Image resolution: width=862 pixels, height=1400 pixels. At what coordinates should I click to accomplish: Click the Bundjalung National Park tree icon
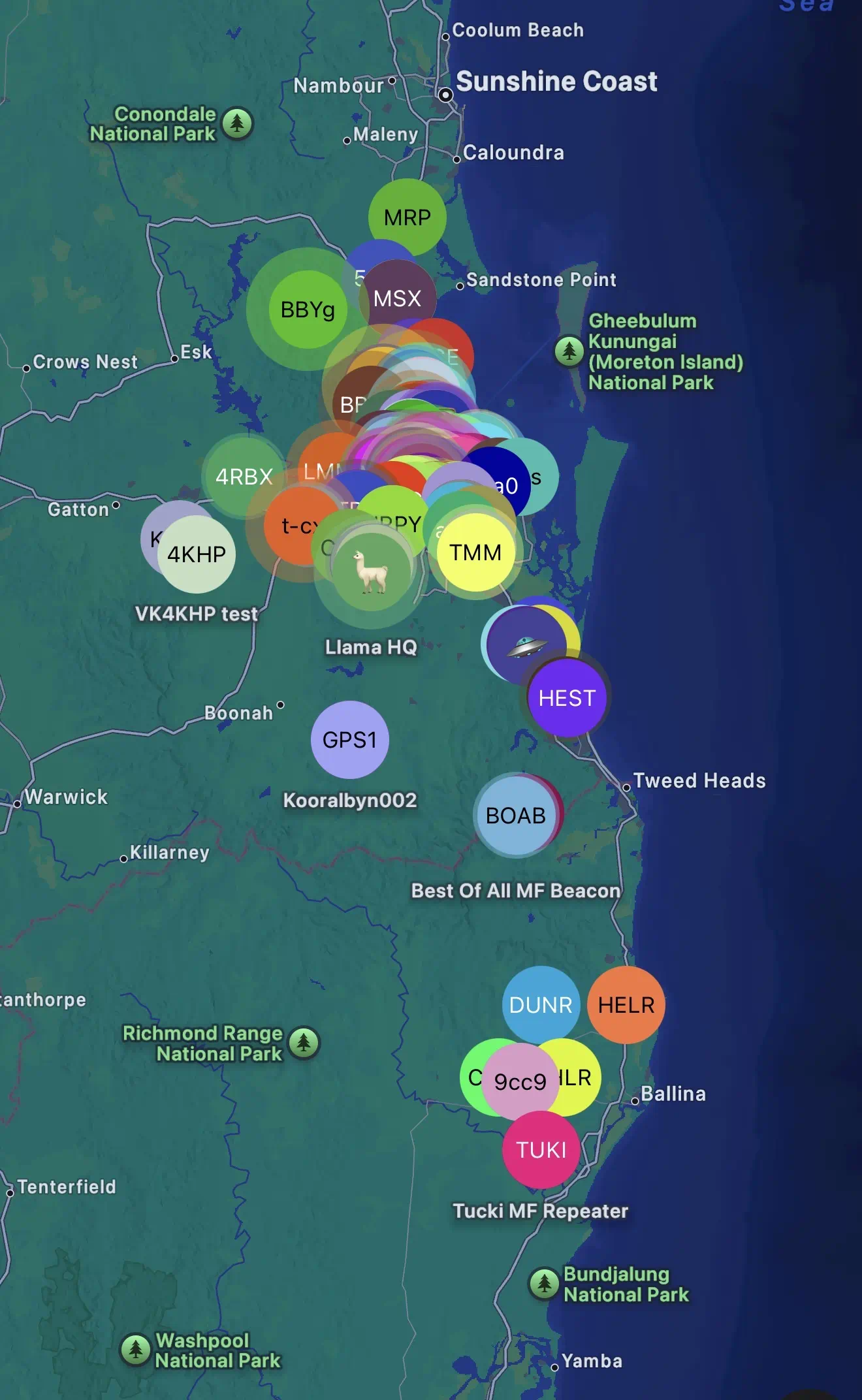click(544, 1284)
